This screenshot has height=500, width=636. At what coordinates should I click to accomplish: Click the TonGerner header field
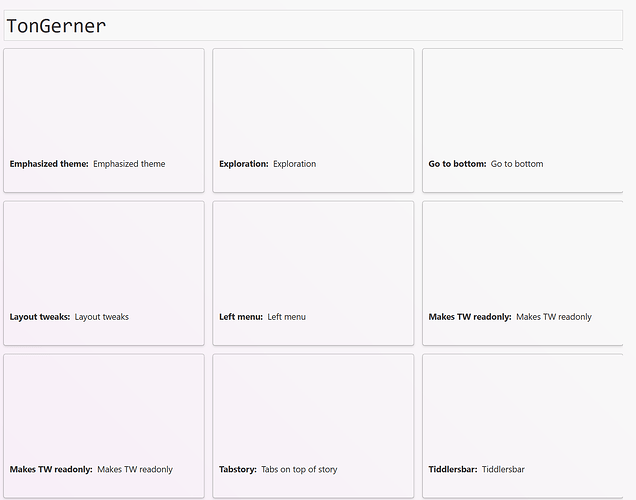tap(313, 26)
